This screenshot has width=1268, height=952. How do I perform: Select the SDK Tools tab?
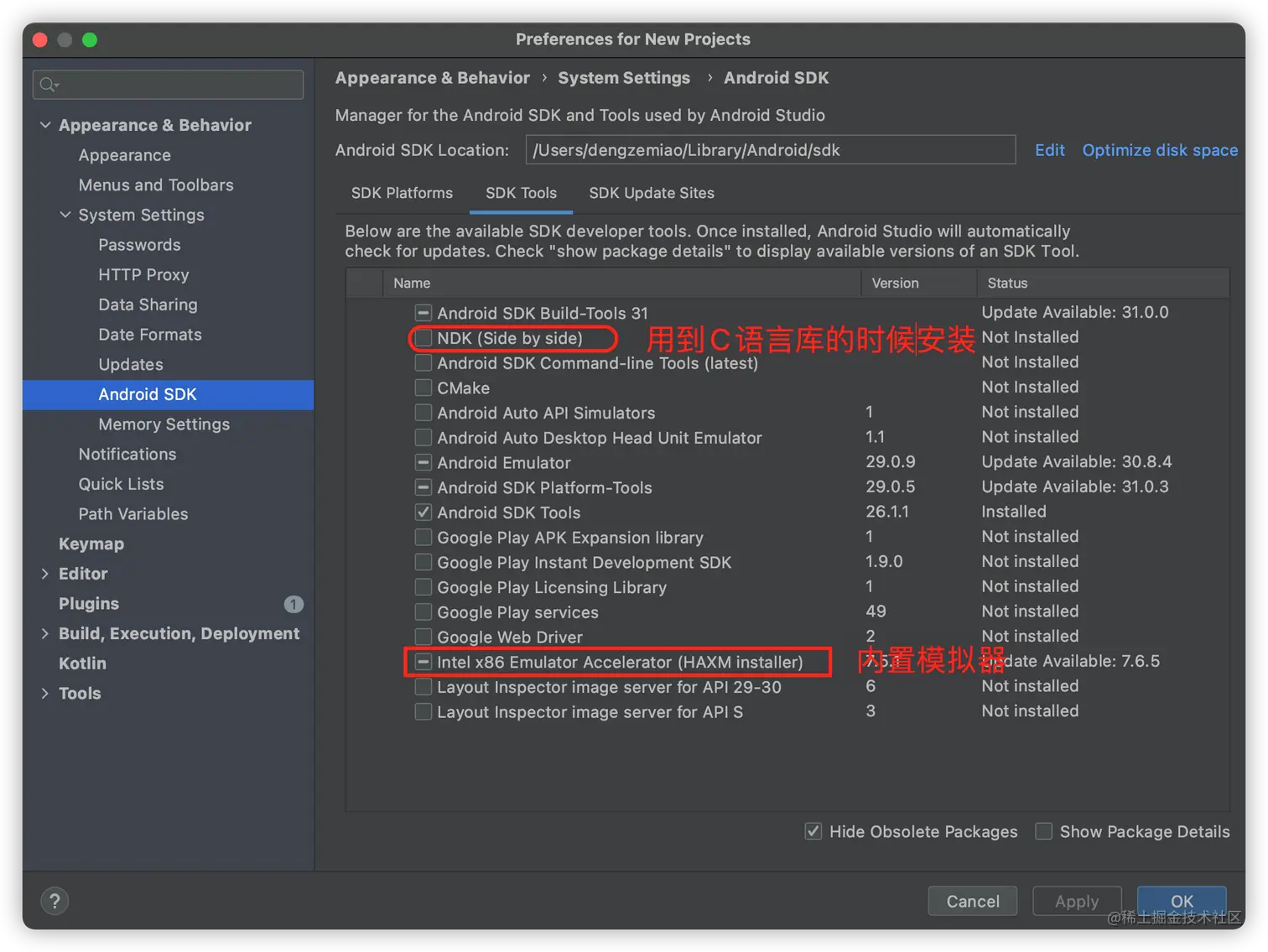click(x=521, y=193)
